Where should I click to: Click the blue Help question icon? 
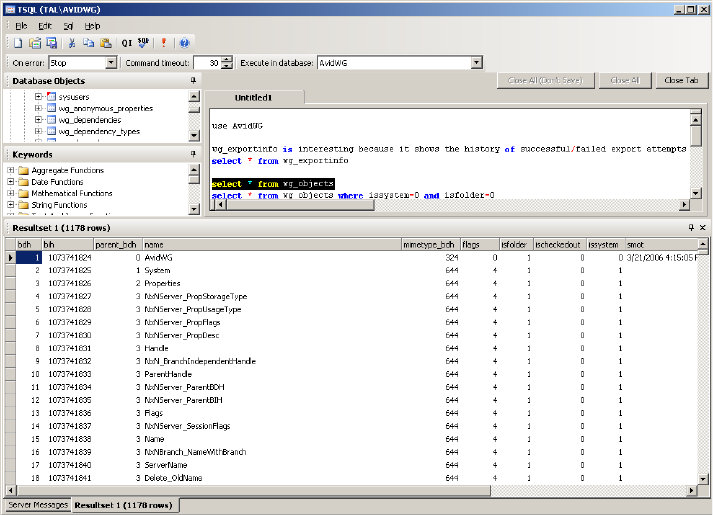click(x=184, y=43)
